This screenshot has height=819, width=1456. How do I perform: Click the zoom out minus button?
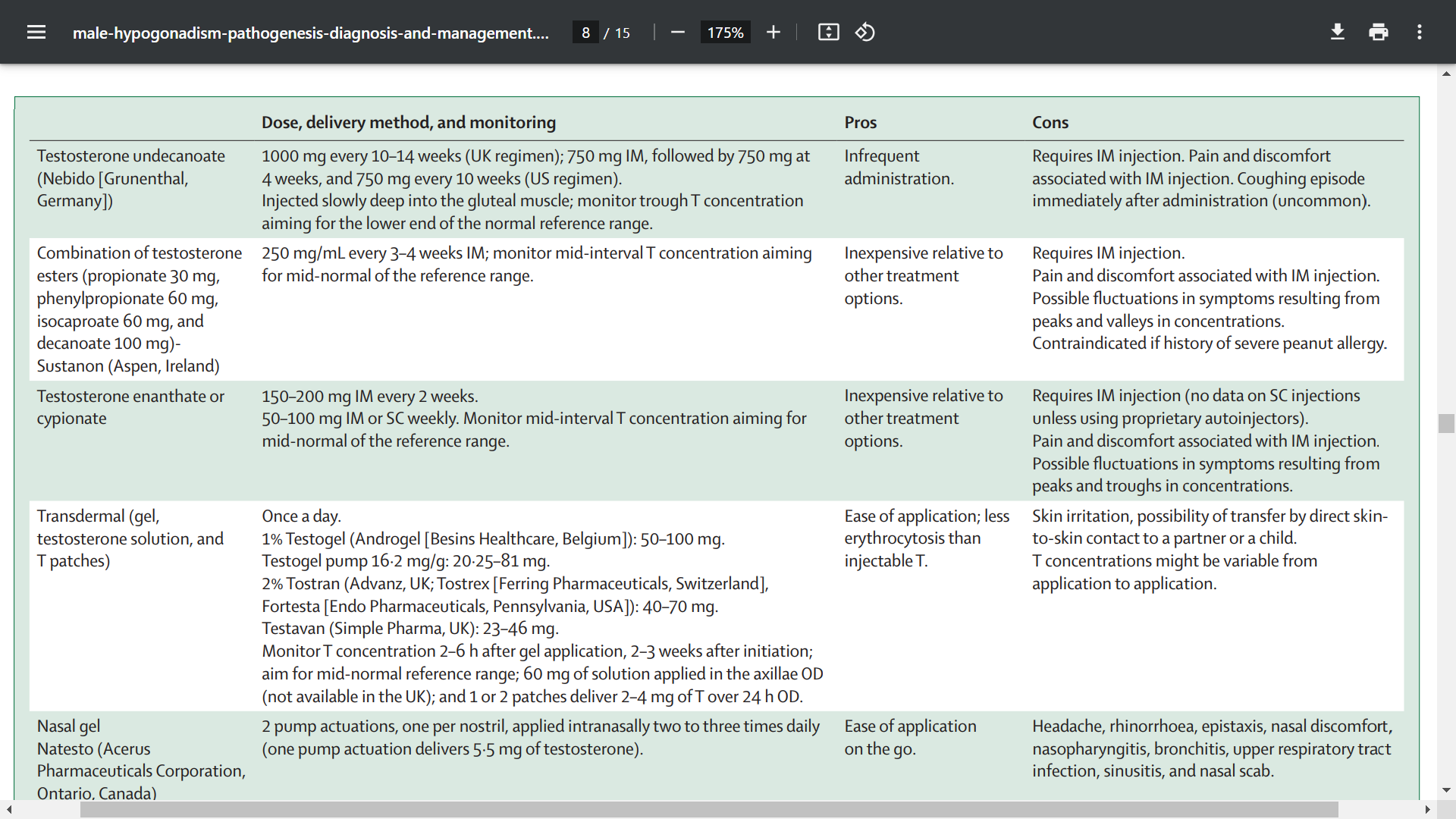[678, 33]
